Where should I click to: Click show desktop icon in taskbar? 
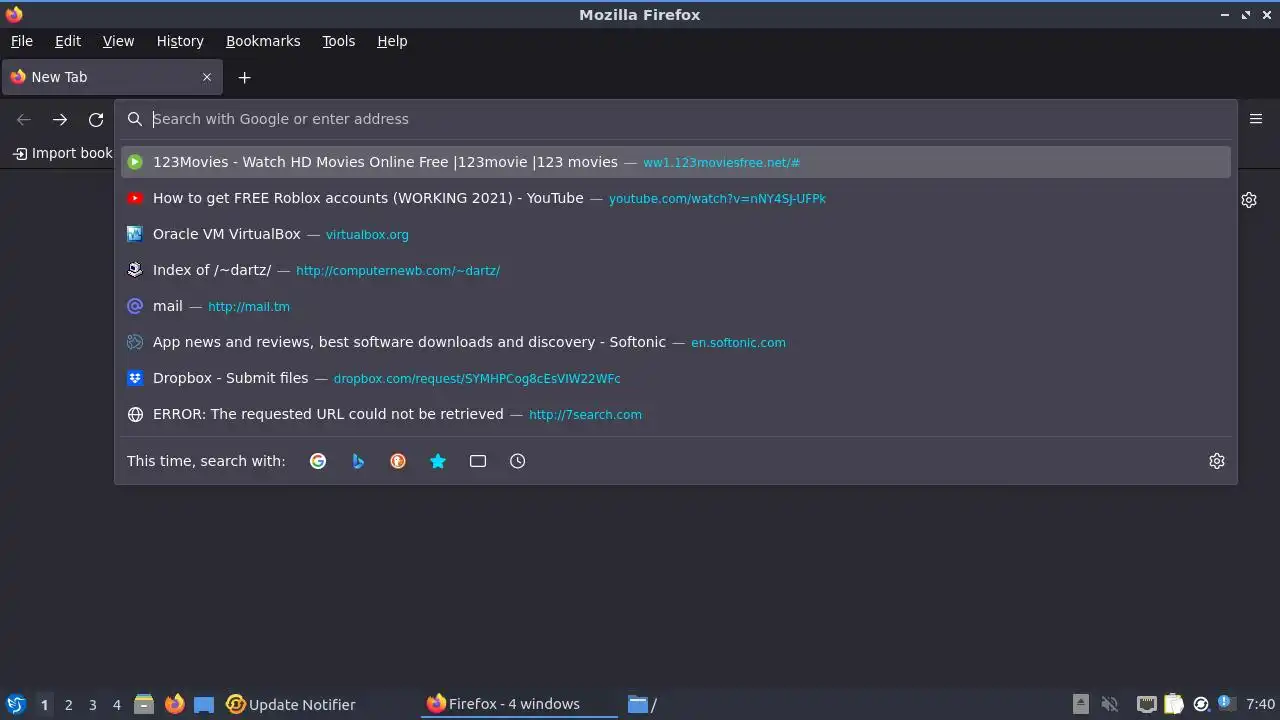tap(204, 704)
